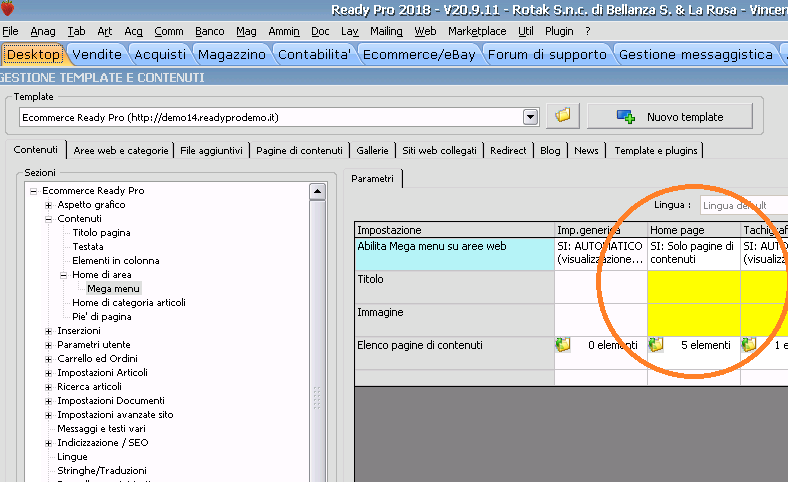The image size is (788, 482).
Task: Open the Anag menu
Action: 43,31
